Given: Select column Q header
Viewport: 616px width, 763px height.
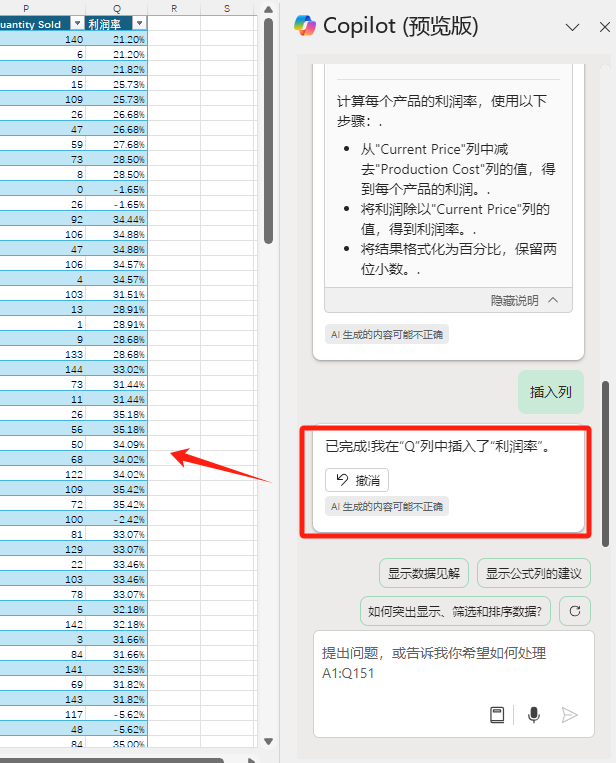Looking at the screenshot, I should click(x=118, y=8).
